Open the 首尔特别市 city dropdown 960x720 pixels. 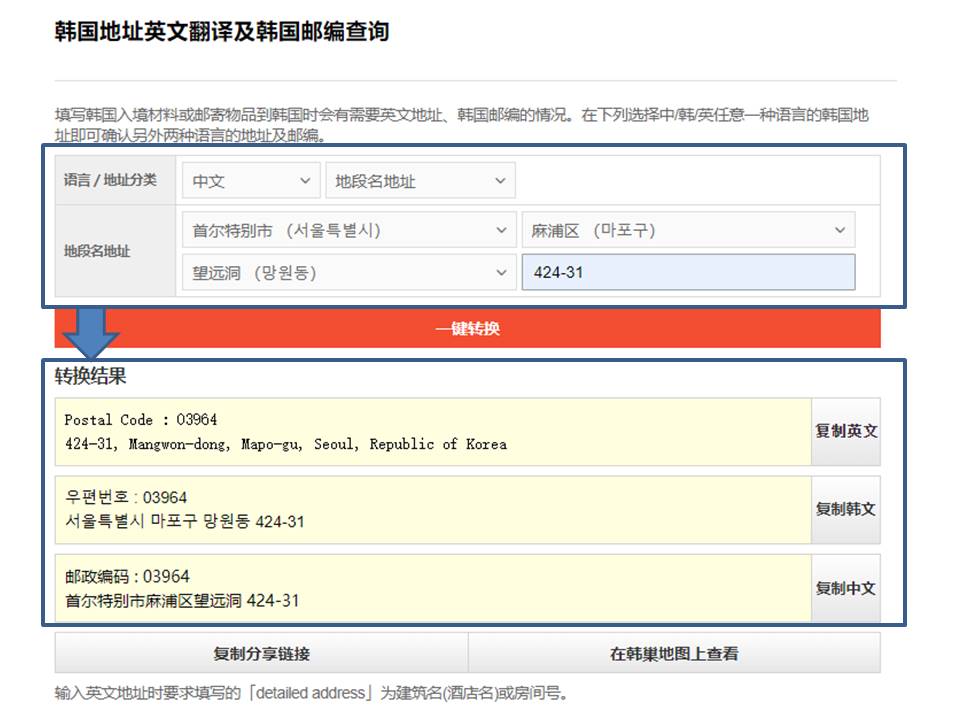pyautogui.click(x=349, y=230)
